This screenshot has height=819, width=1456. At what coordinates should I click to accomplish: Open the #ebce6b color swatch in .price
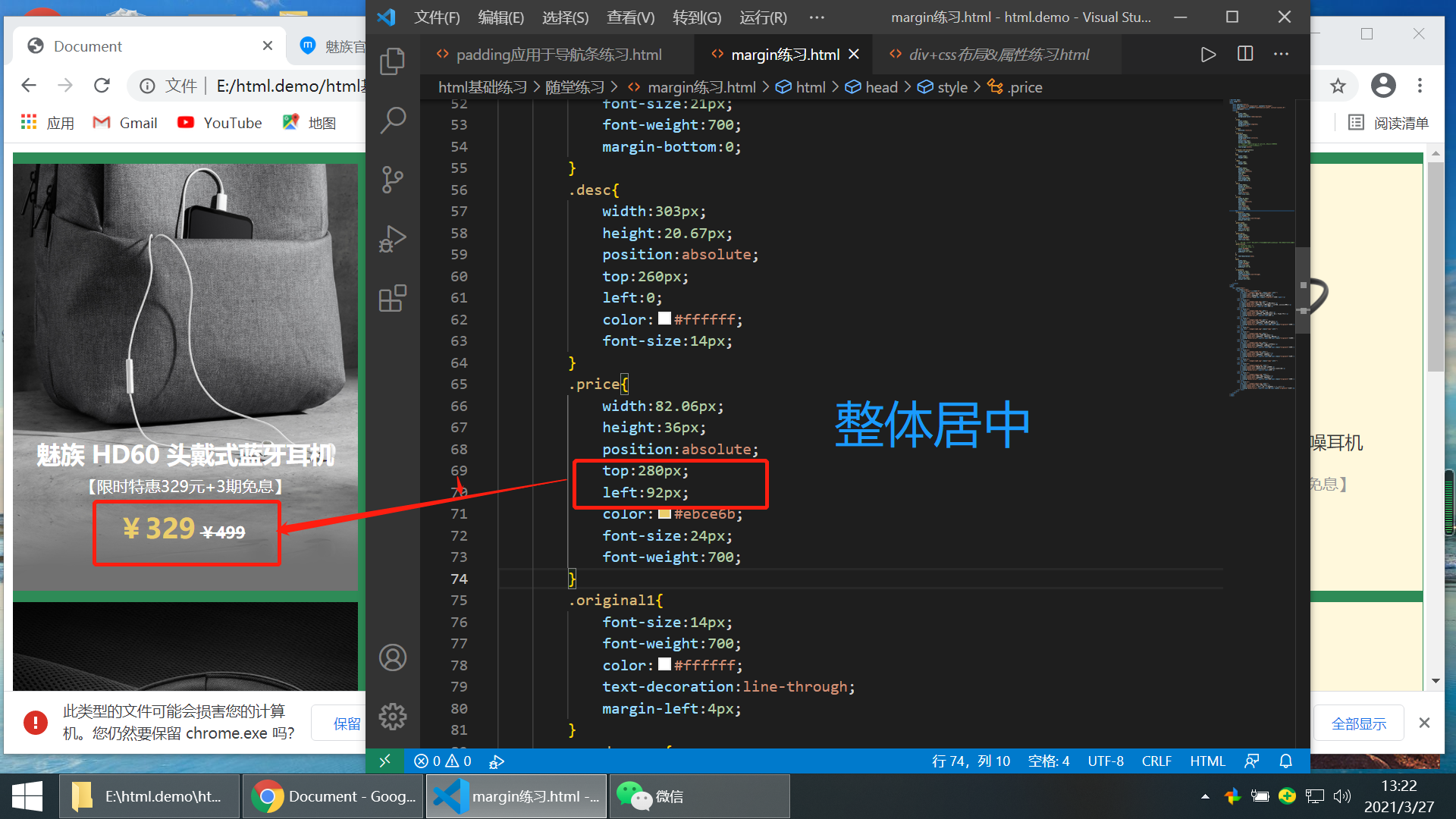click(x=664, y=513)
